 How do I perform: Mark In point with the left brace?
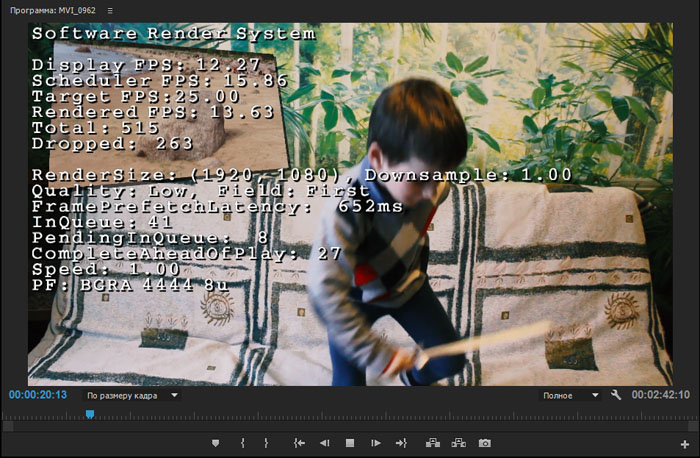242,443
